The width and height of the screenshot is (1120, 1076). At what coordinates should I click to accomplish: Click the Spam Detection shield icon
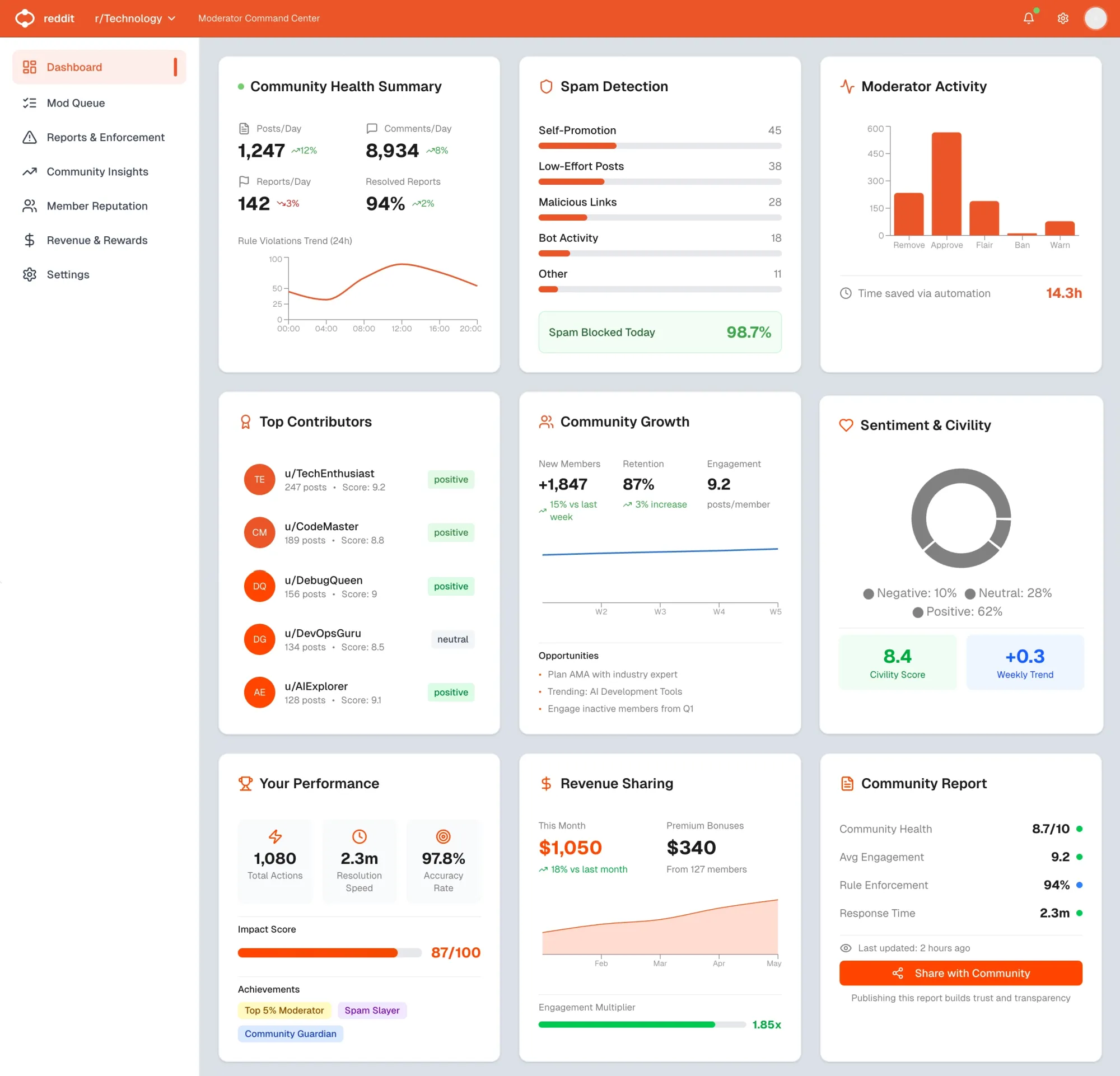coord(547,86)
